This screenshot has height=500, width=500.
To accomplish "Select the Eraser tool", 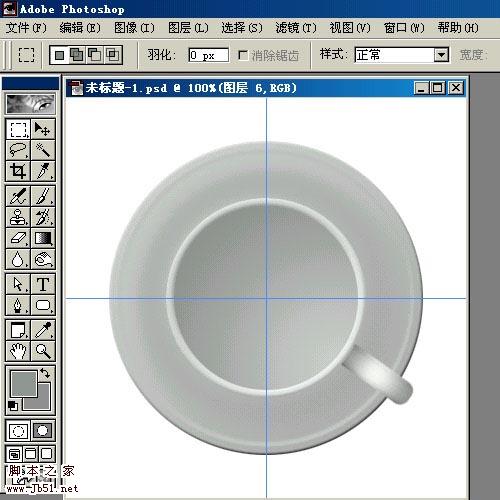I will click(18, 238).
